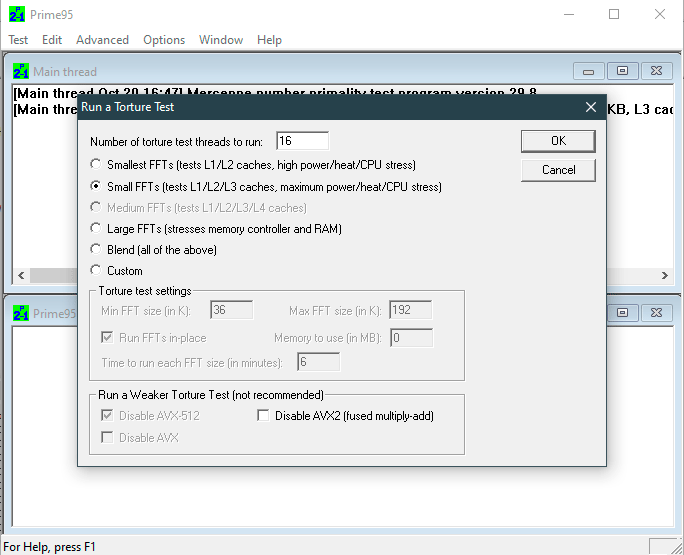684x555 pixels.
Task: Click Cancel in the torture test dialog
Action: pos(558,170)
